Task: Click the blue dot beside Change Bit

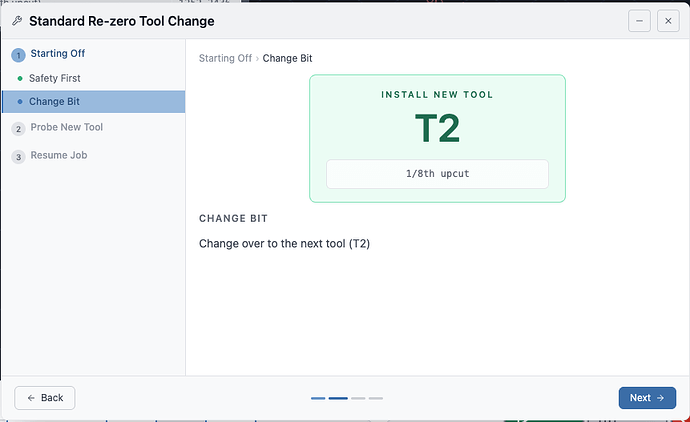Action: click(20, 102)
